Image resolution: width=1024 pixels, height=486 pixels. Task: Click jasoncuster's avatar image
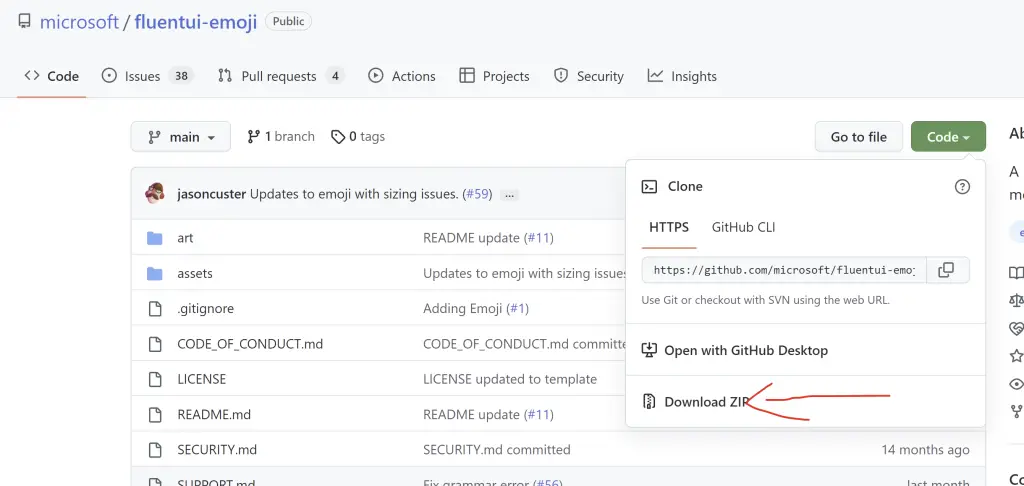coord(155,194)
